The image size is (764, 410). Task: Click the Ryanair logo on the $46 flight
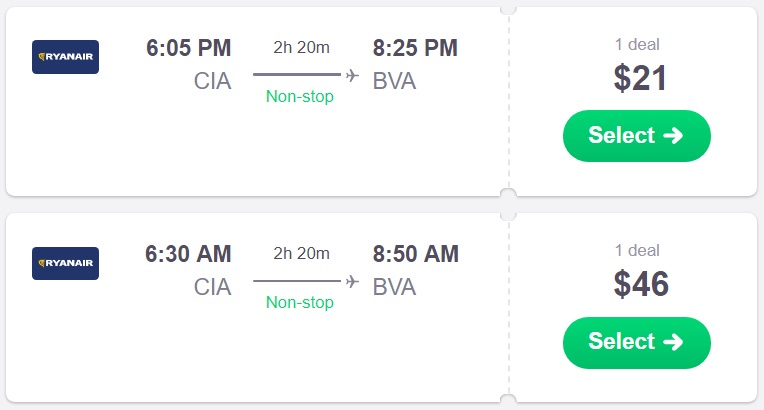65,263
